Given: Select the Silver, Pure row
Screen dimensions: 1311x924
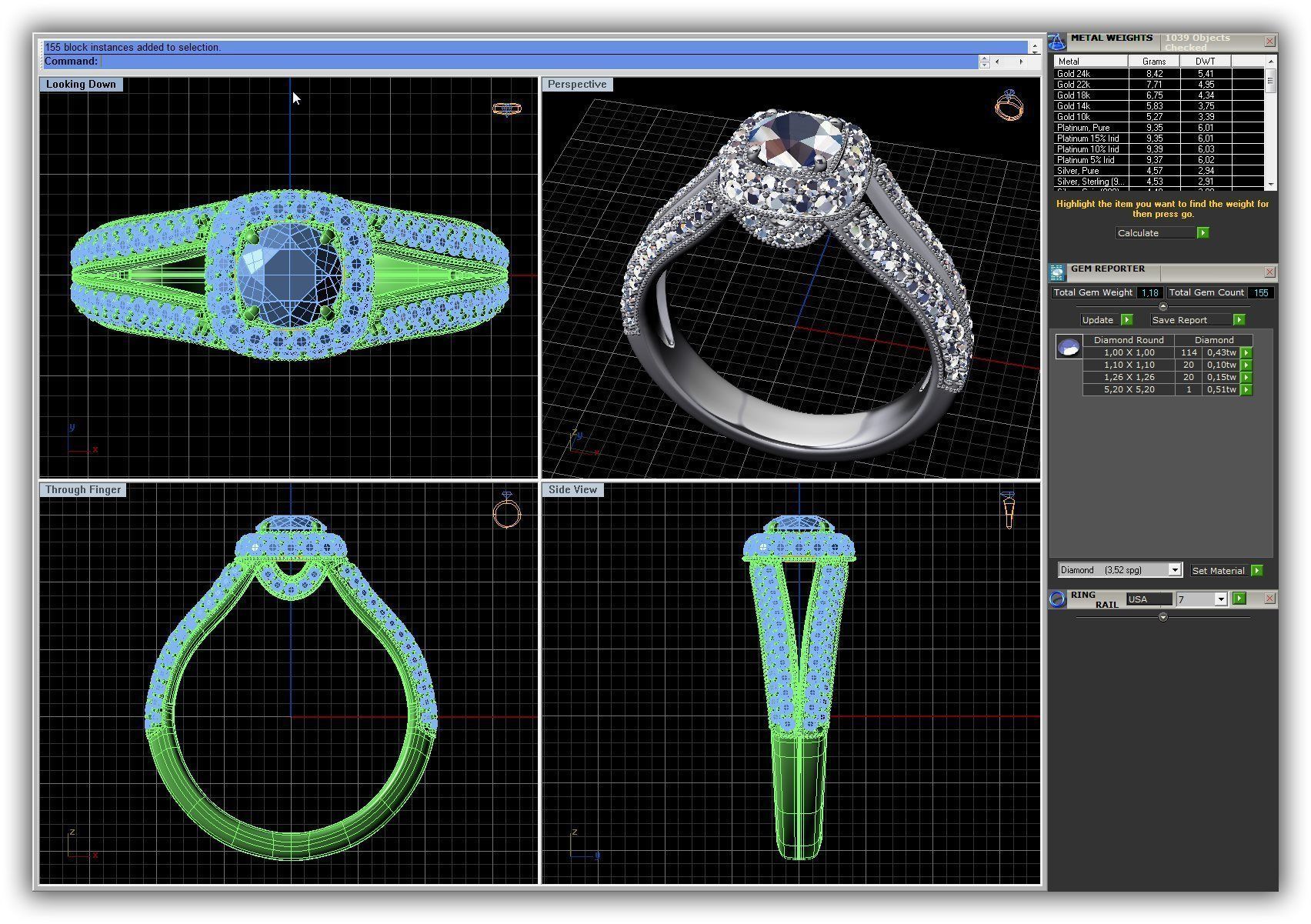Looking at the screenshot, I should (x=1159, y=171).
